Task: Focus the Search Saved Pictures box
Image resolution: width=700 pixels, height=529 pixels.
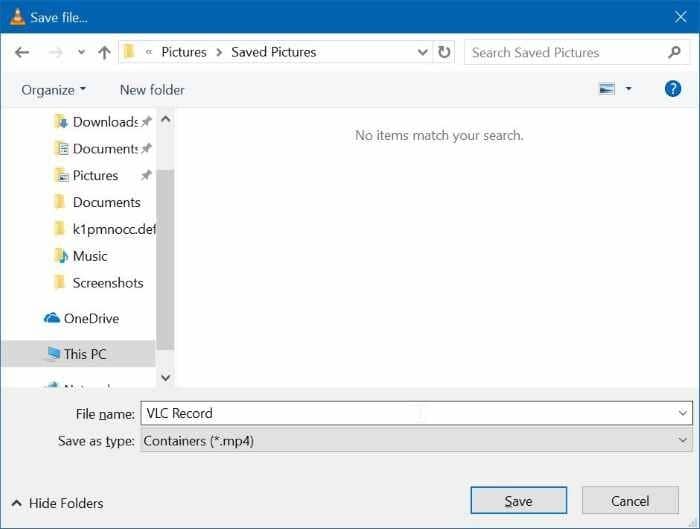Action: pyautogui.click(x=577, y=52)
